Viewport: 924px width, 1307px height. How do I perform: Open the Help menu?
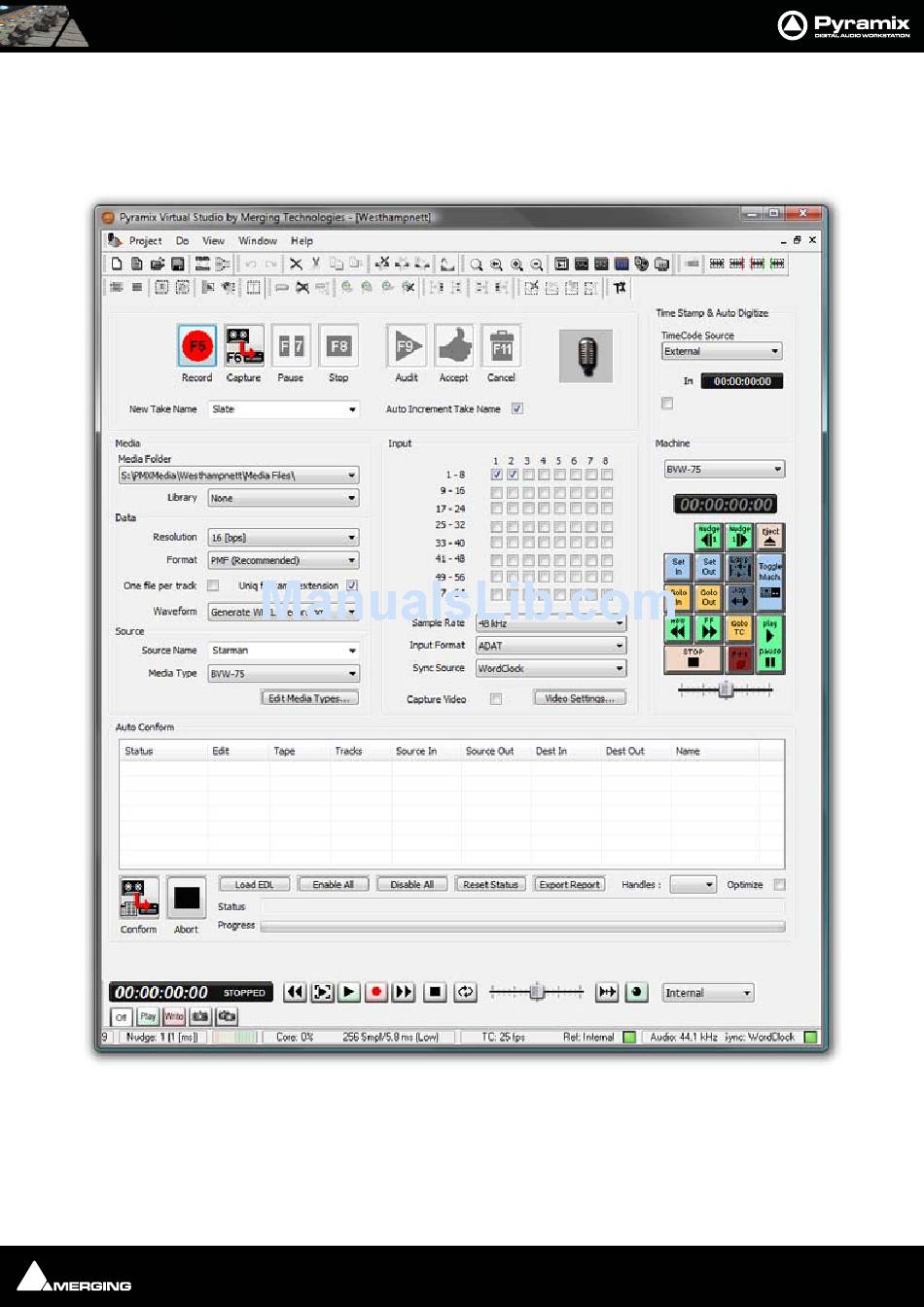tap(302, 241)
